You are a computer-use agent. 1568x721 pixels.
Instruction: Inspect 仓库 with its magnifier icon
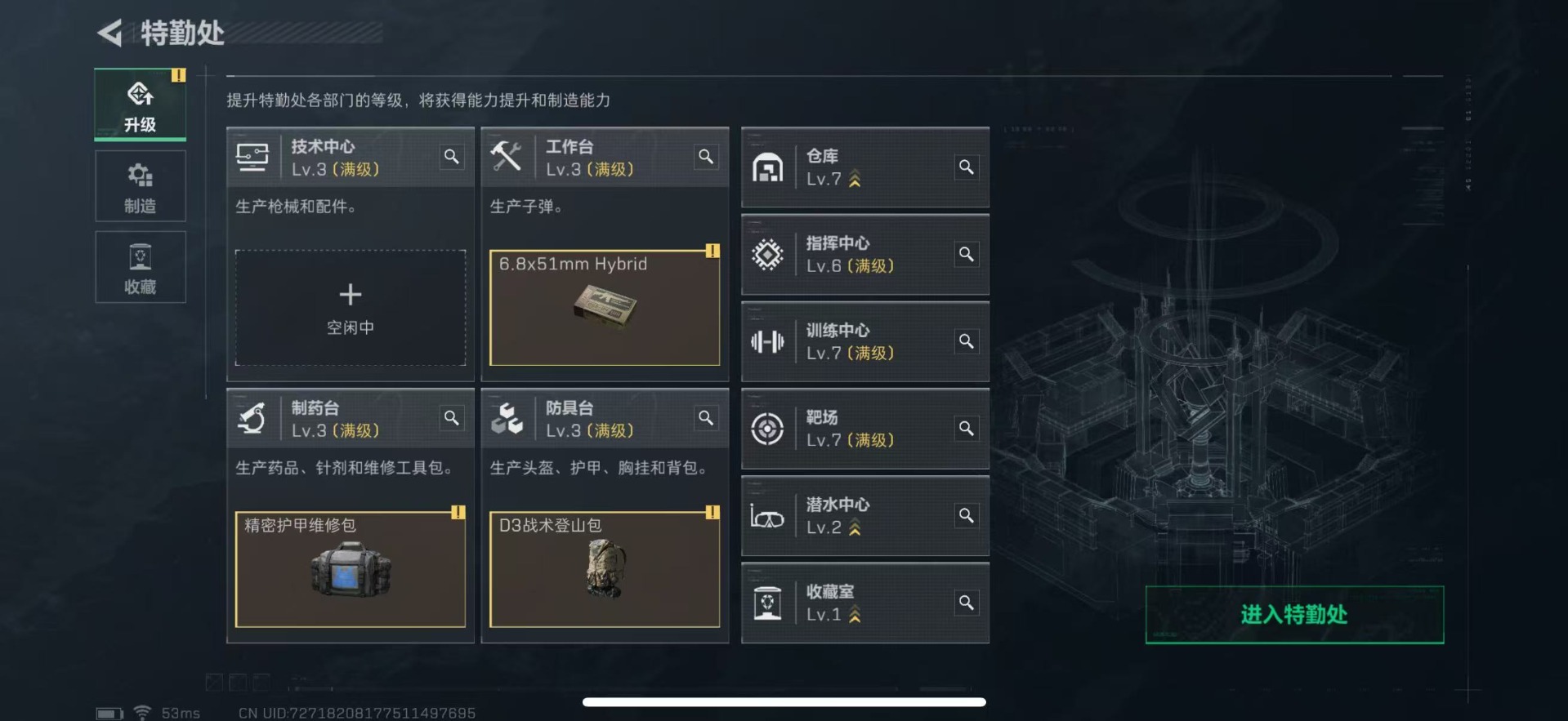[966, 167]
